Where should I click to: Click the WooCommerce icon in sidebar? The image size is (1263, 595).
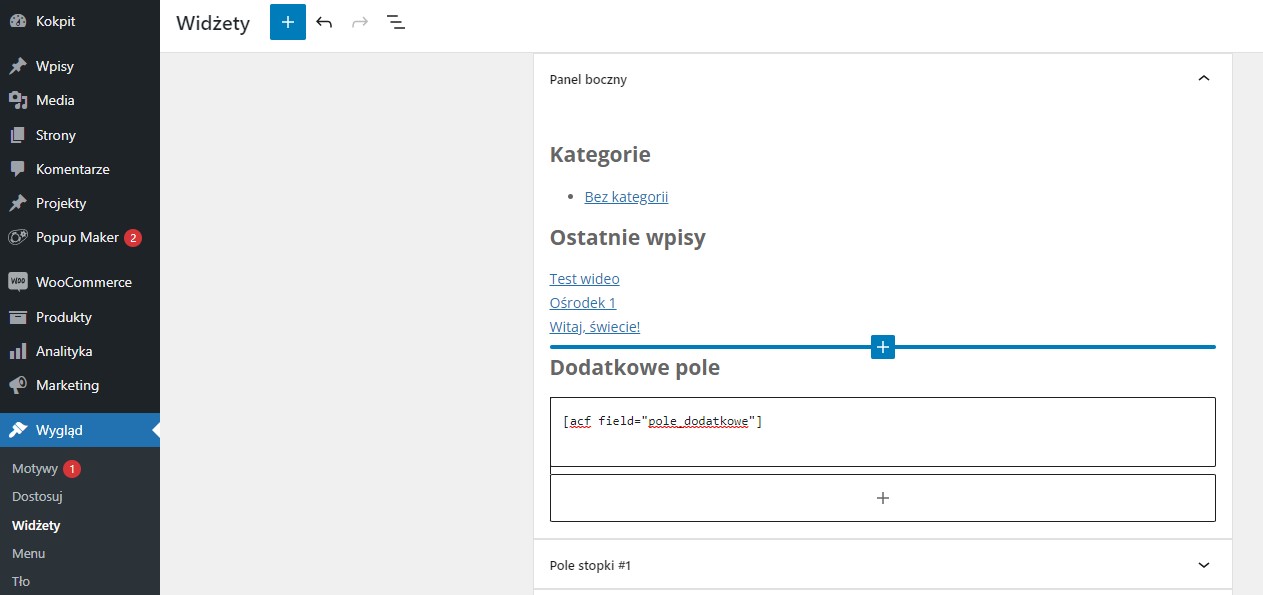click(18, 282)
